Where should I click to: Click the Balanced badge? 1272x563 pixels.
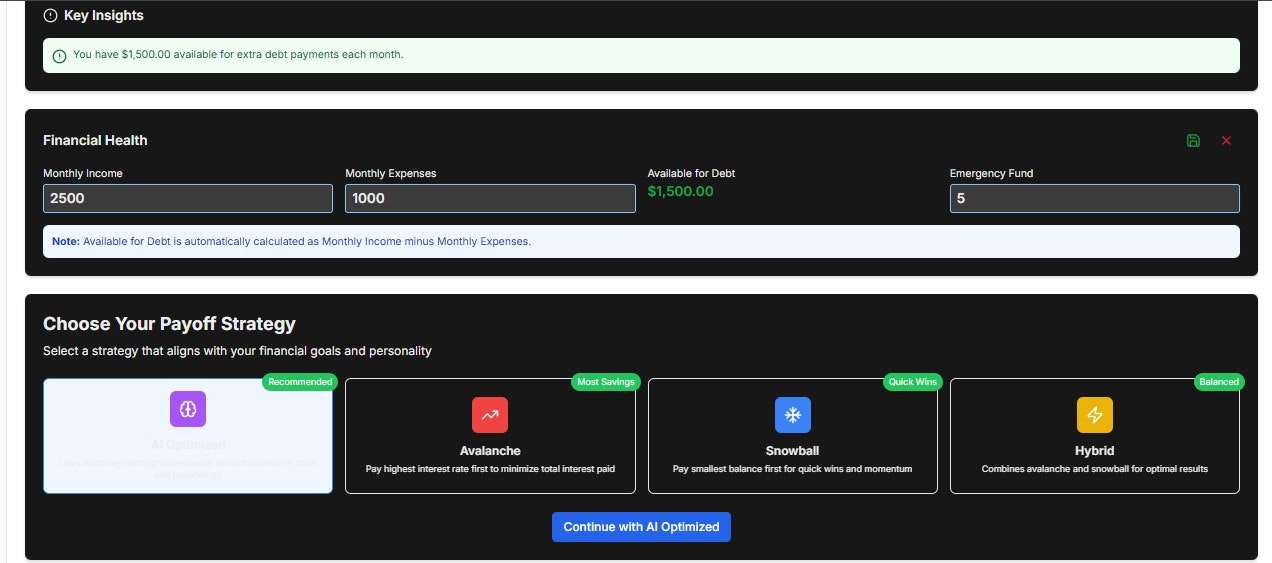pos(1220,382)
